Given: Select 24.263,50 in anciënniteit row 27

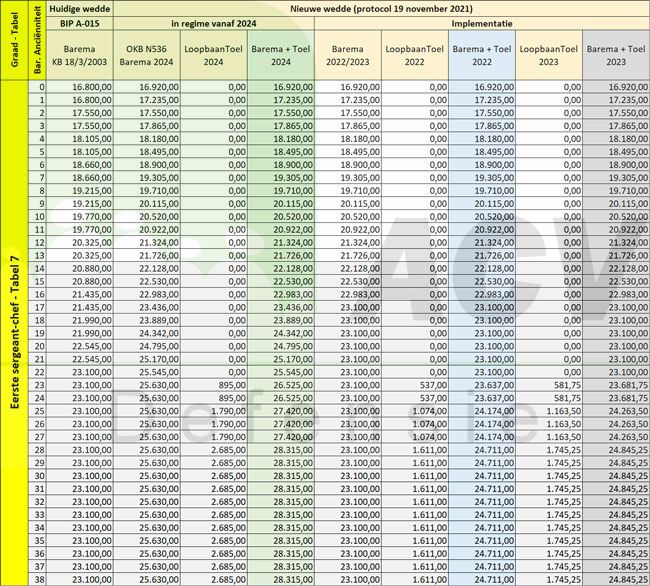Looking at the screenshot, I should pyautogui.click(x=616, y=437).
